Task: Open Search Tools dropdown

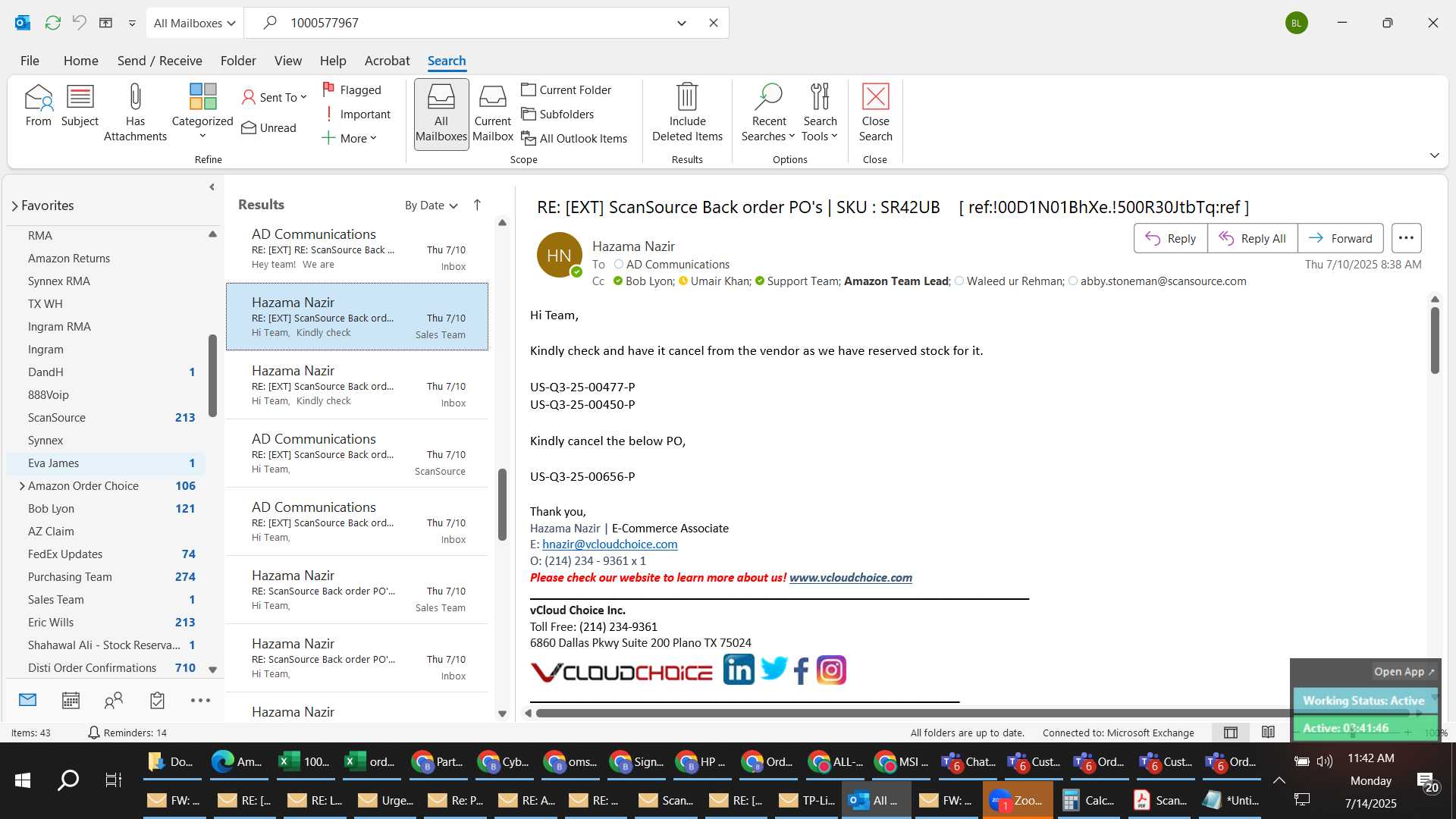Action: [x=820, y=113]
